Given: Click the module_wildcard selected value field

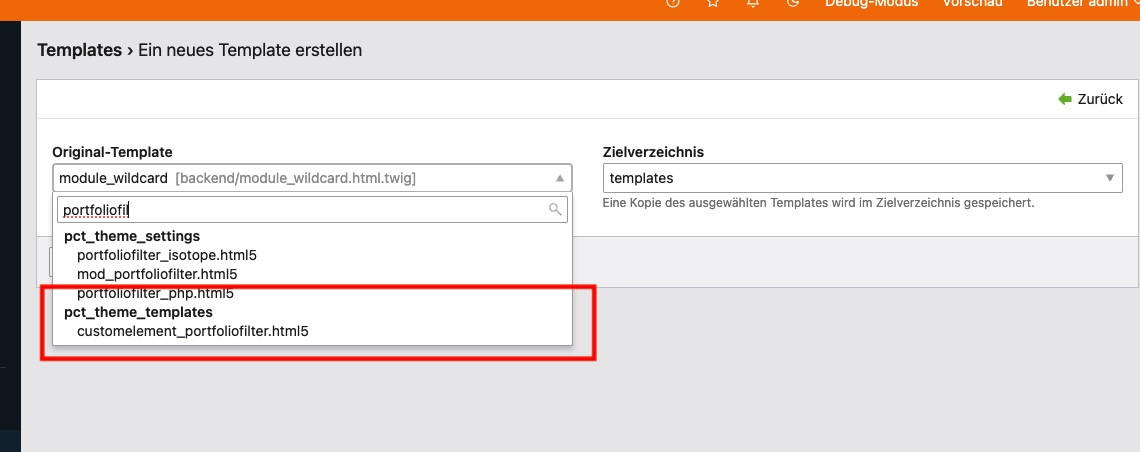Looking at the screenshot, I should coord(300,178).
